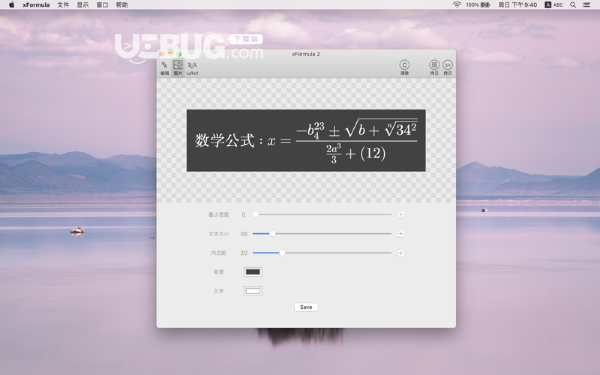Click the ABC input source indicator
Screen dimensions: 600x375
click(554, 5)
